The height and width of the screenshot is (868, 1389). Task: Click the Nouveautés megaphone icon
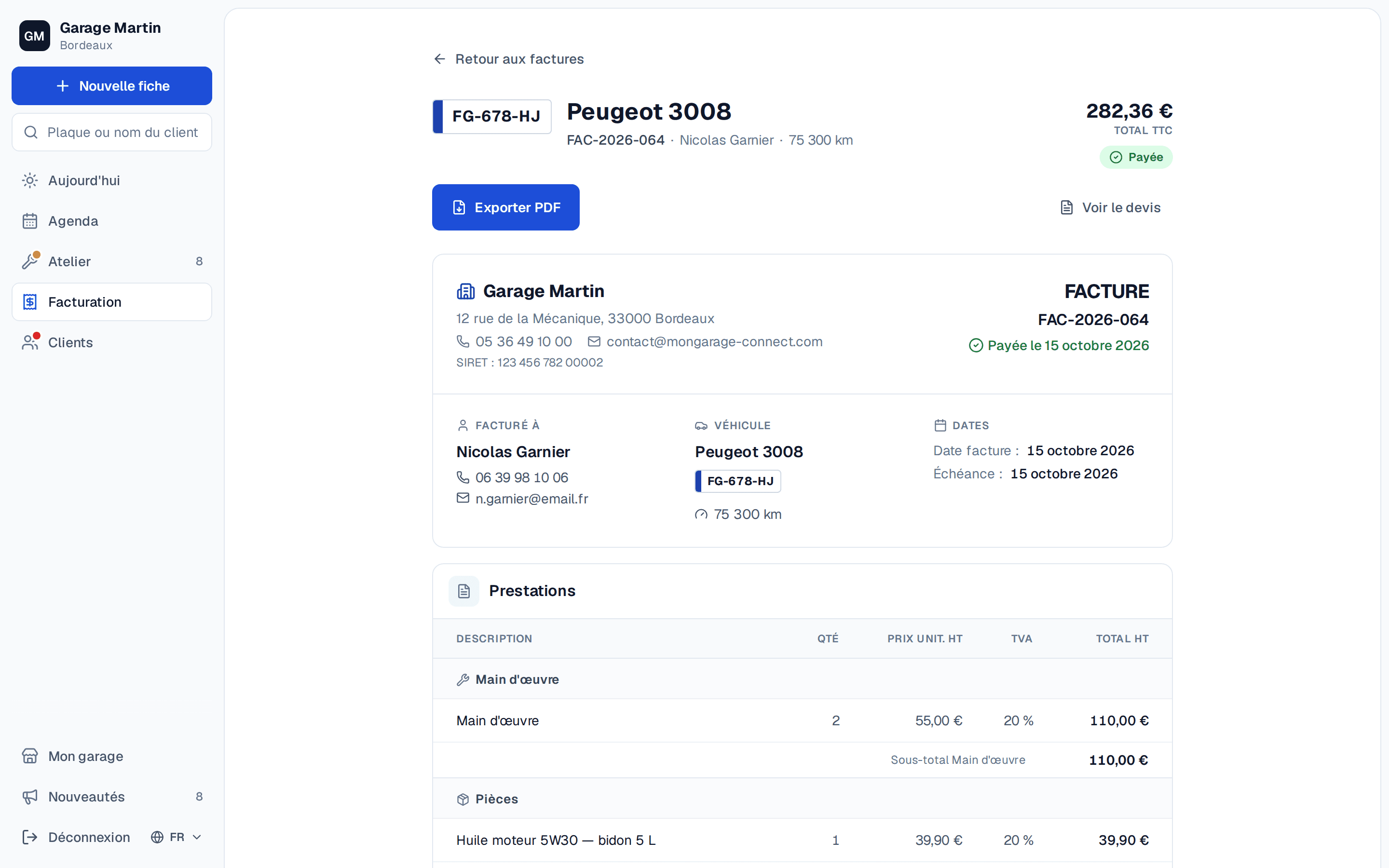[x=30, y=796]
